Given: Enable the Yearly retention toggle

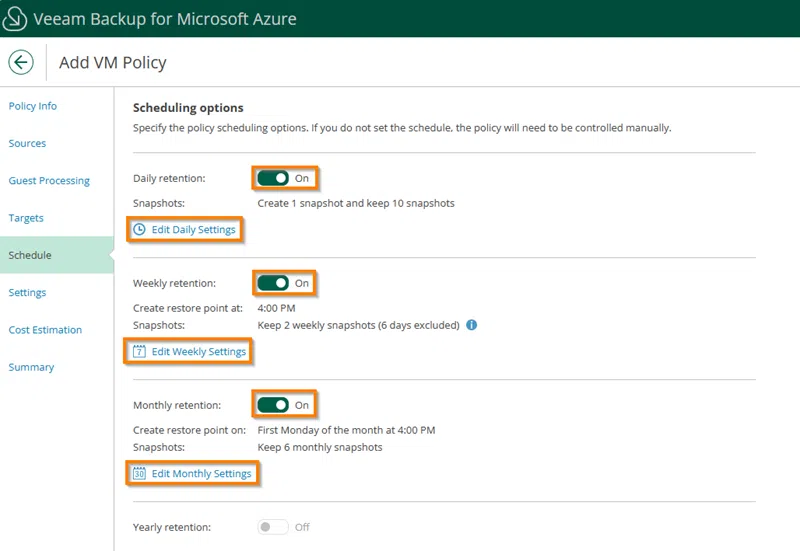Looking at the screenshot, I should tap(273, 527).
